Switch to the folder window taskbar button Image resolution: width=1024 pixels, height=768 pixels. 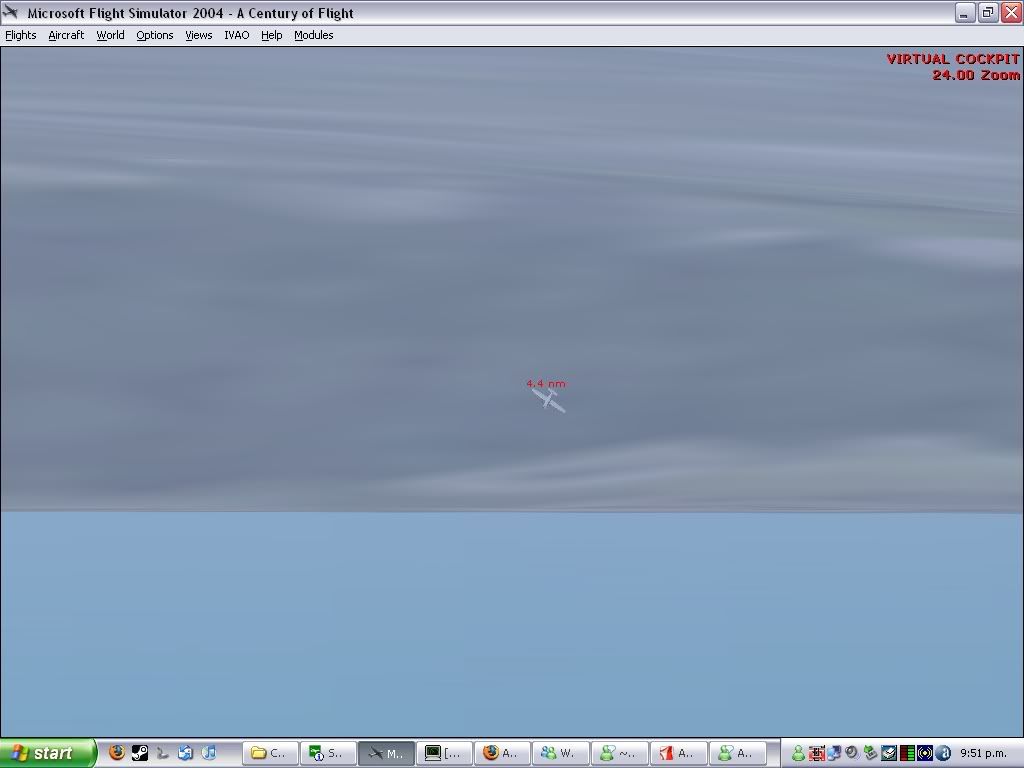click(x=270, y=753)
